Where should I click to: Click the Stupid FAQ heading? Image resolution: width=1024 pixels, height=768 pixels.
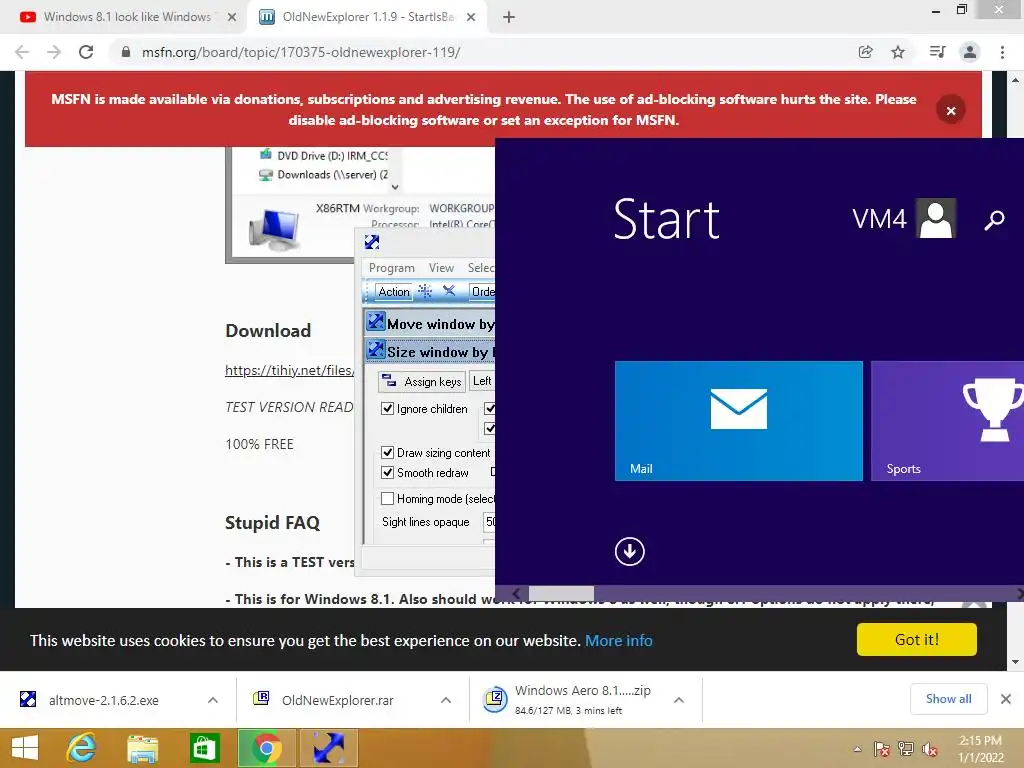coord(272,522)
